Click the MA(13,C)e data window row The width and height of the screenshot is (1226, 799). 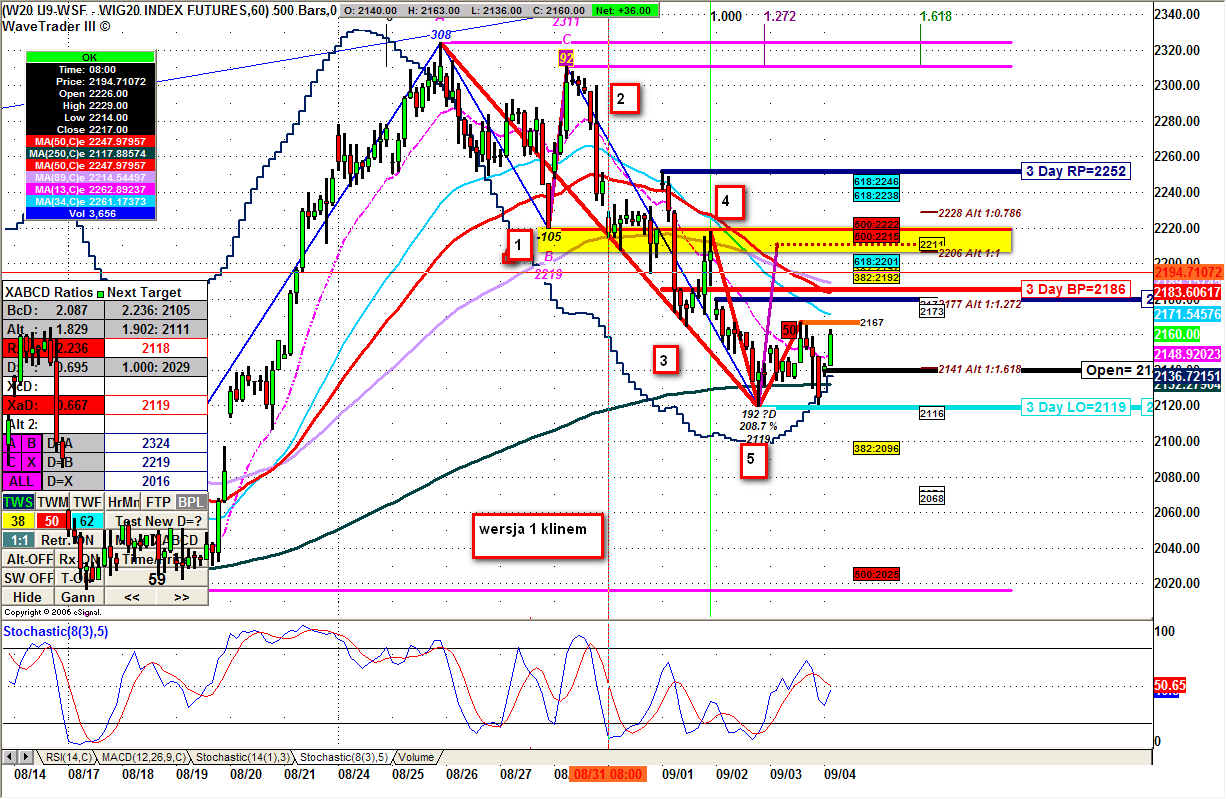[x=90, y=189]
